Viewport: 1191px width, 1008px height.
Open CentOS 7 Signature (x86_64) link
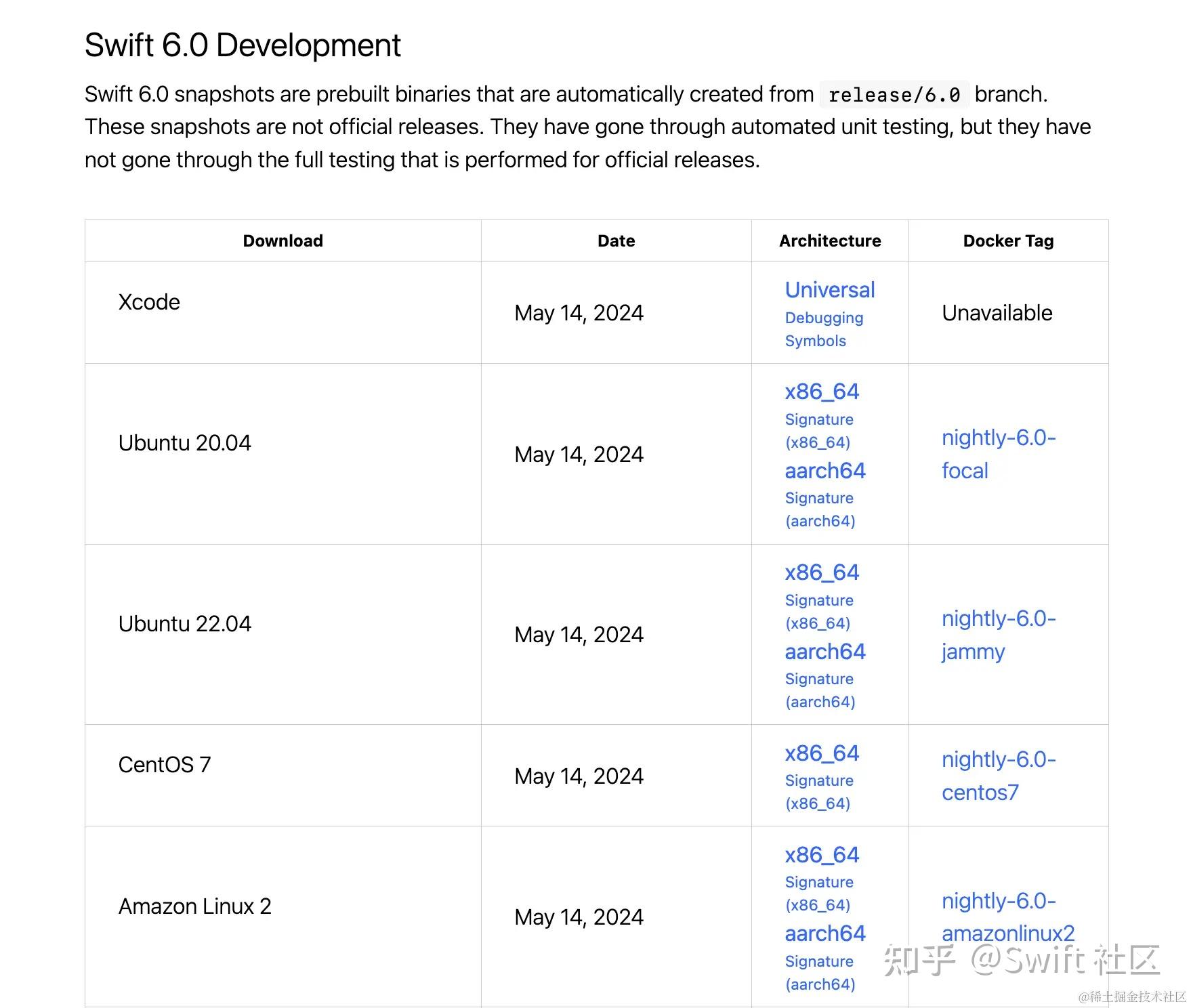819,792
